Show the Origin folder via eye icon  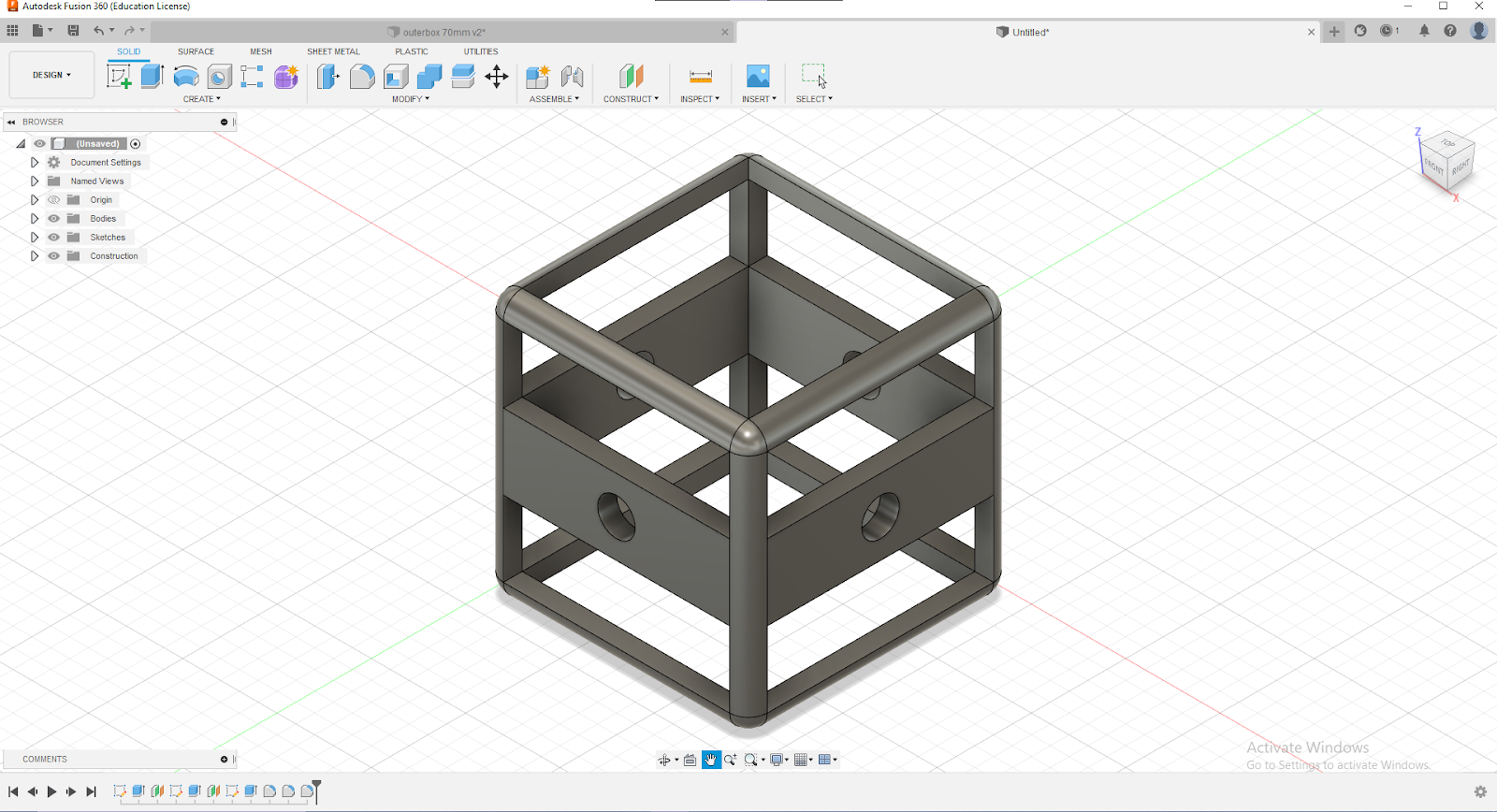click(53, 200)
